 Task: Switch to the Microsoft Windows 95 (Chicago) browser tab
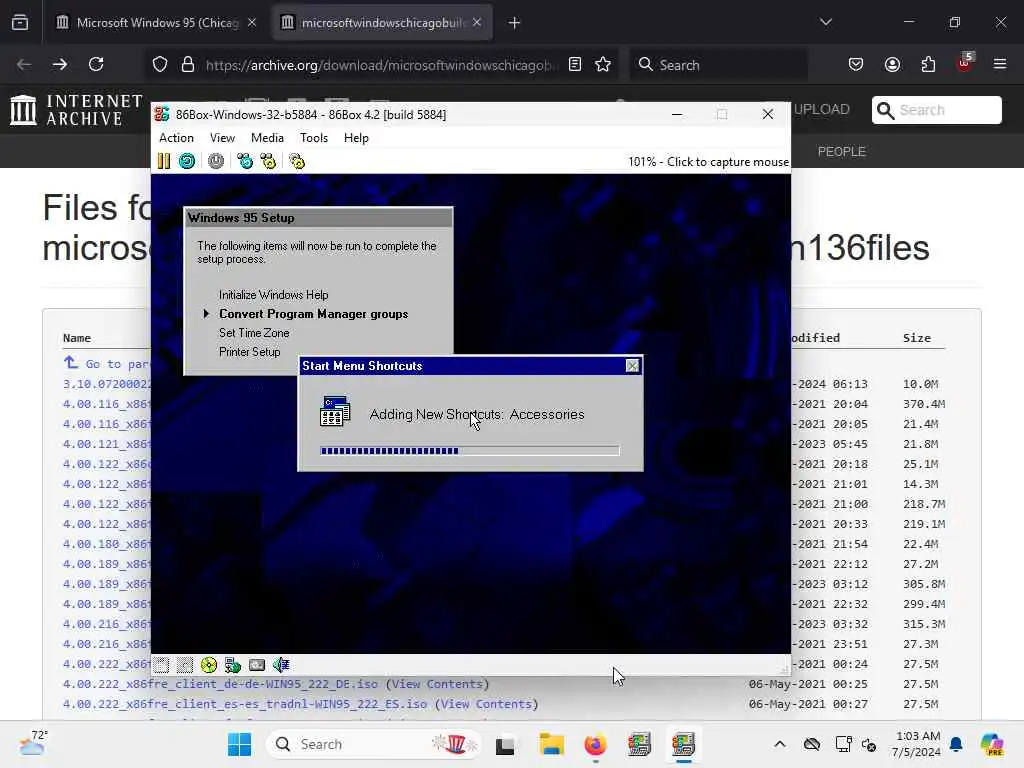point(157,23)
